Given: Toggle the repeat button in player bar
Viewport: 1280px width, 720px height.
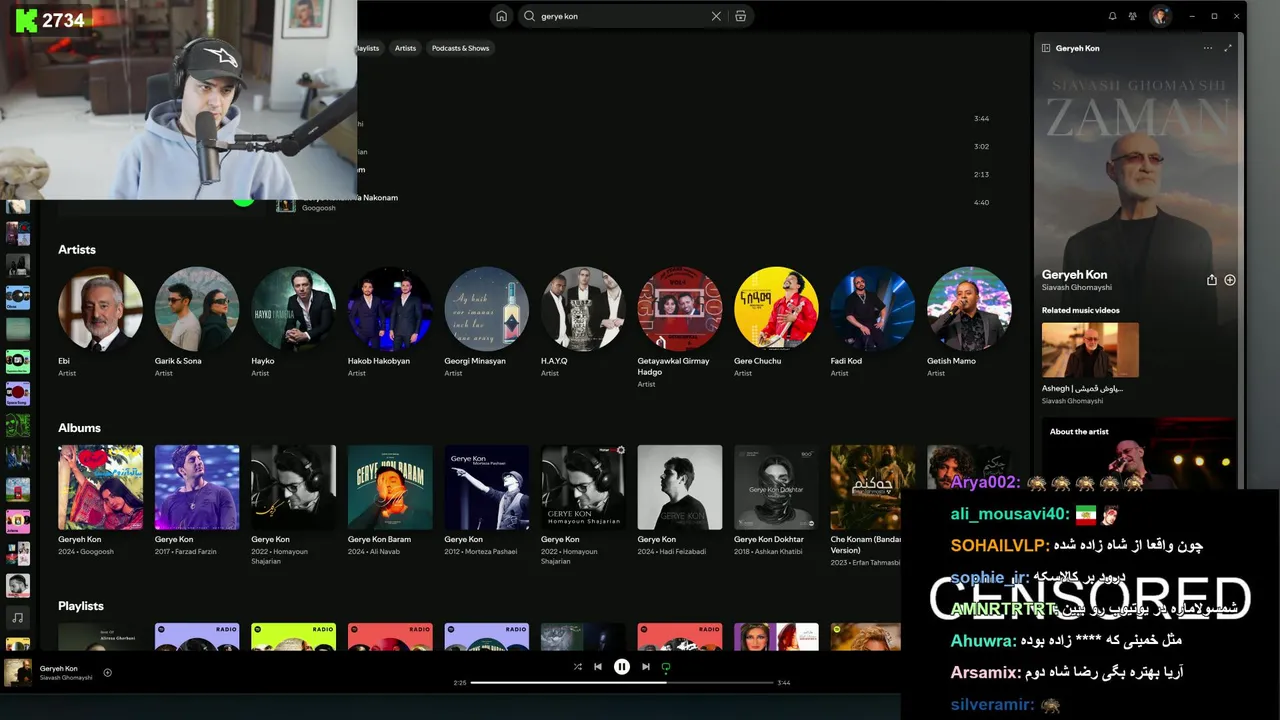Looking at the screenshot, I should tap(666, 667).
